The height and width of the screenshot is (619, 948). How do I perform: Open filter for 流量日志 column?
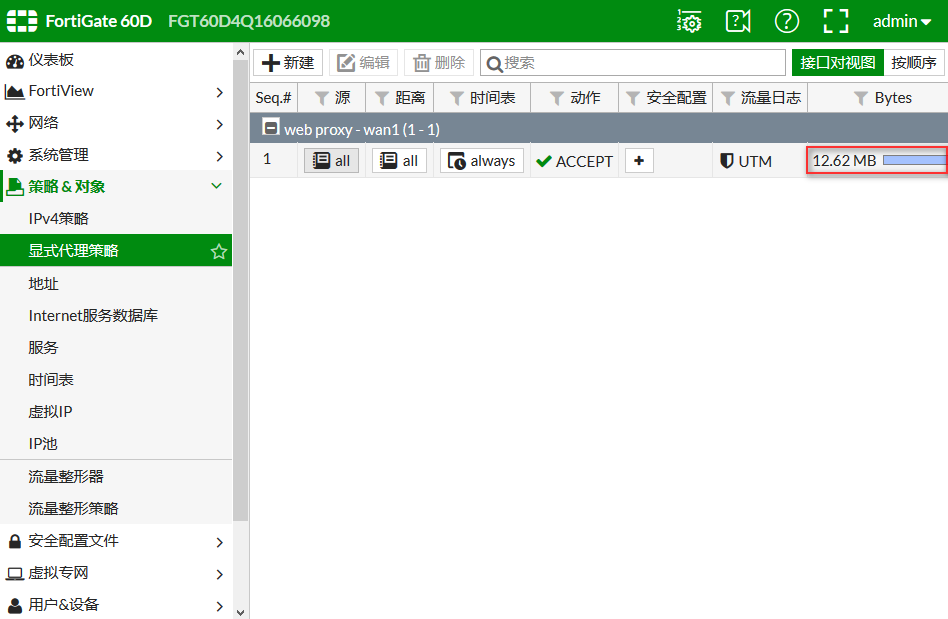coord(728,99)
